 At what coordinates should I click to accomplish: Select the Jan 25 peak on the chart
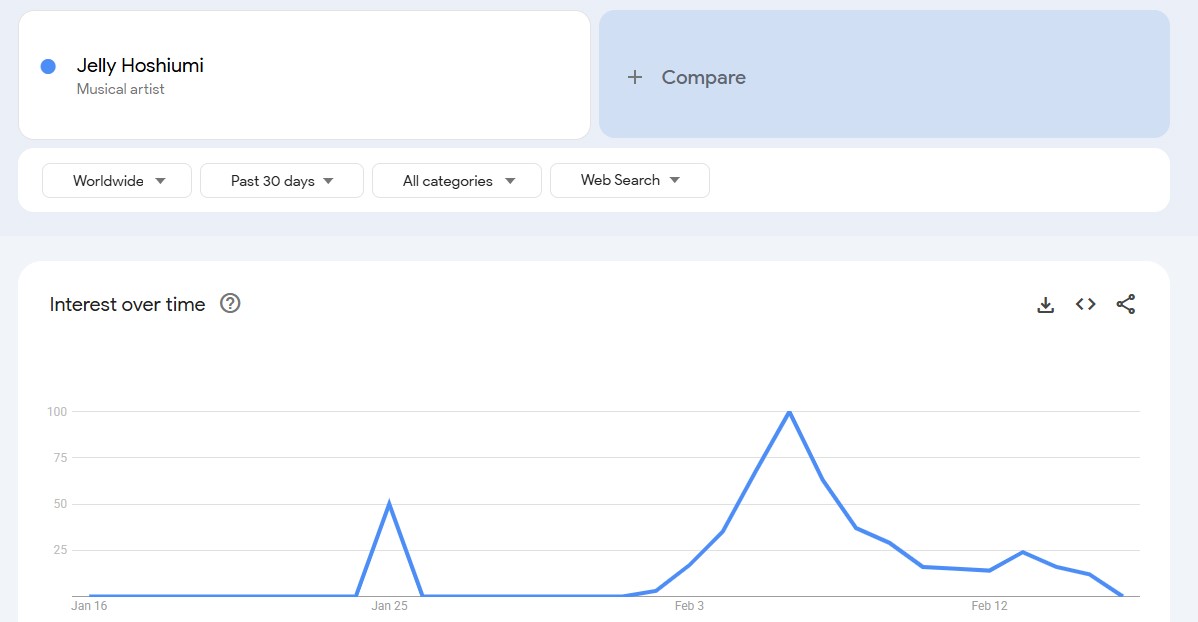pos(390,504)
